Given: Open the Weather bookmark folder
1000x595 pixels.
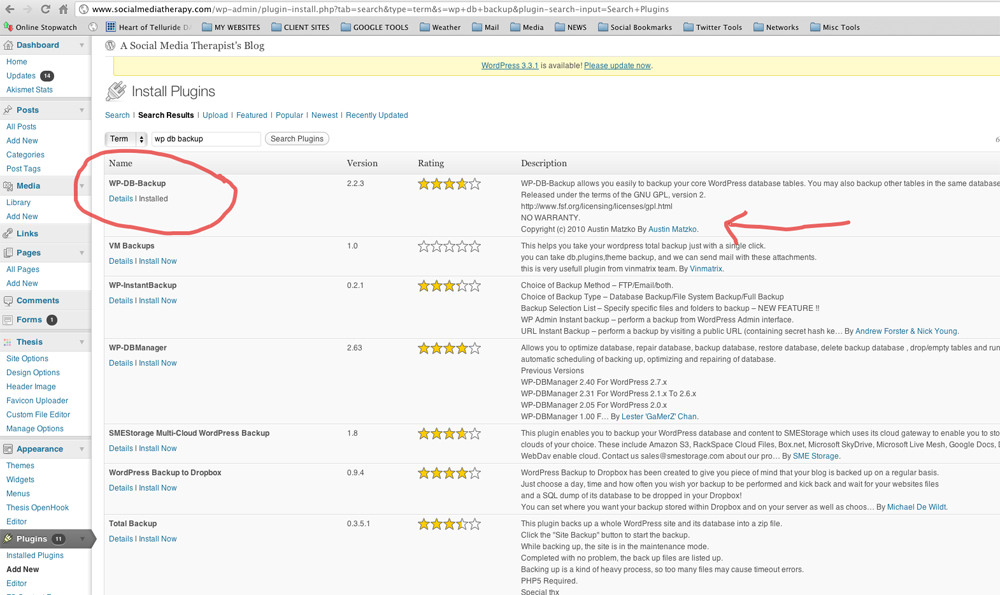Looking at the screenshot, I should [440, 27].
